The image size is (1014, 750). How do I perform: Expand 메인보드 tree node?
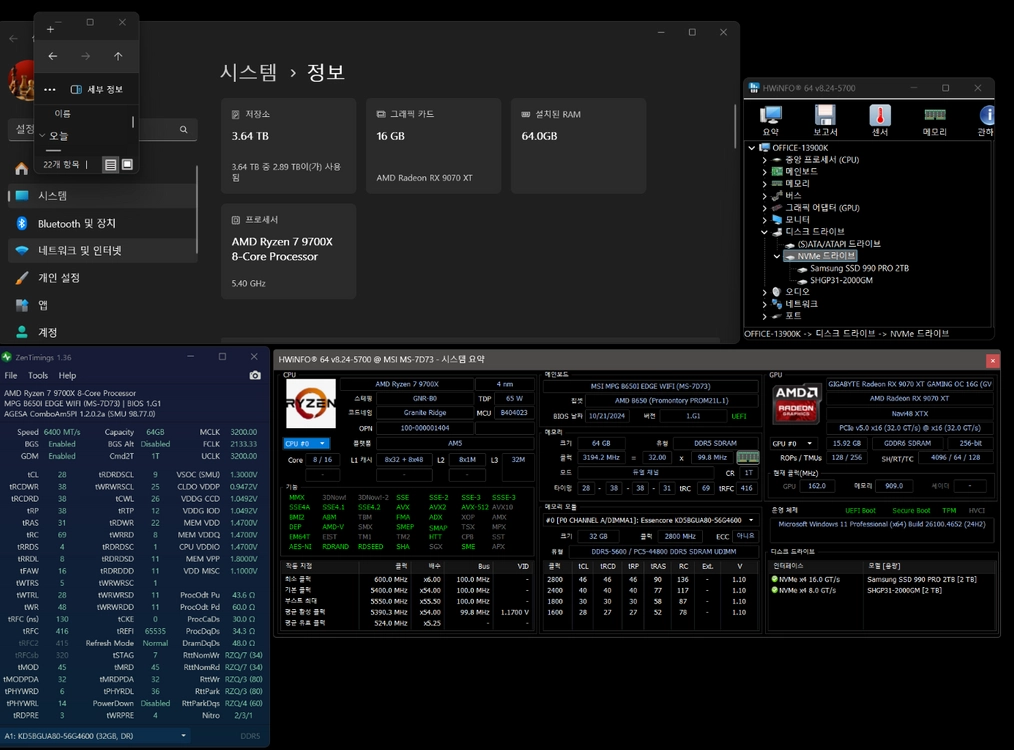tap(764, 171)
